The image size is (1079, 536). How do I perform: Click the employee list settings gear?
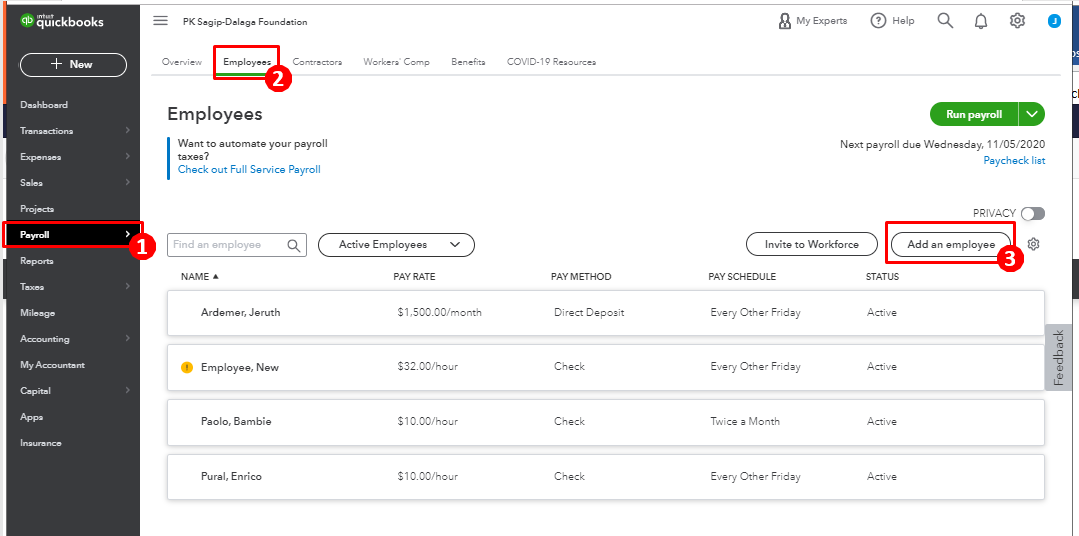tap(1033, 244)
